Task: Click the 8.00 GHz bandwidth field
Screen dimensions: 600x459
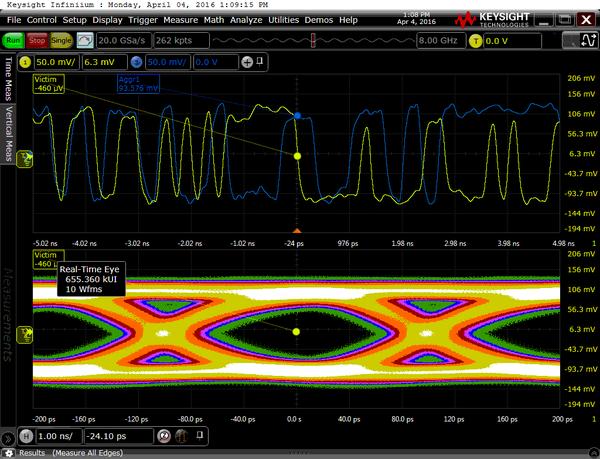Action: tap(441, 41)
